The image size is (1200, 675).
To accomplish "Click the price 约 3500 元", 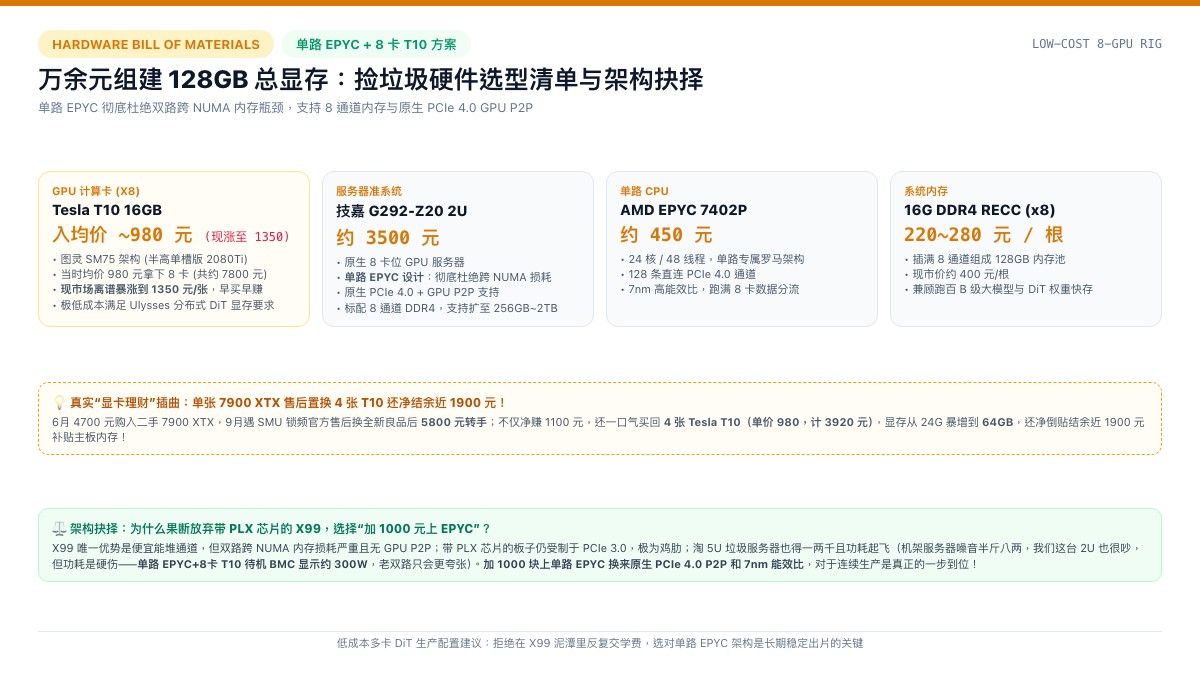I will (x=388, y=238).
